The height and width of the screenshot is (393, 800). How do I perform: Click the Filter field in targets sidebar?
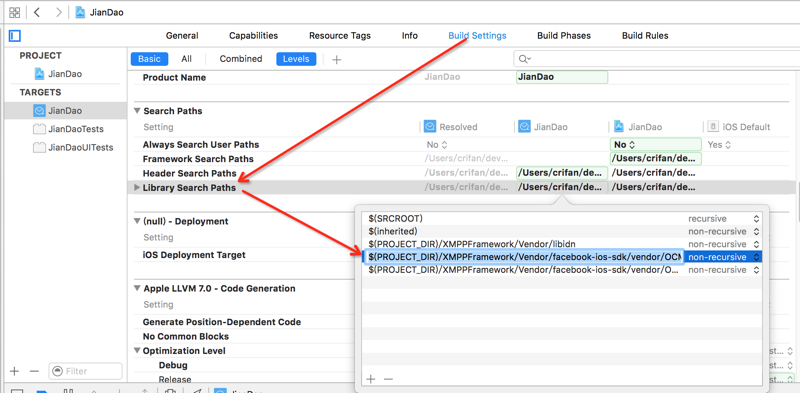tap(85, 371)
